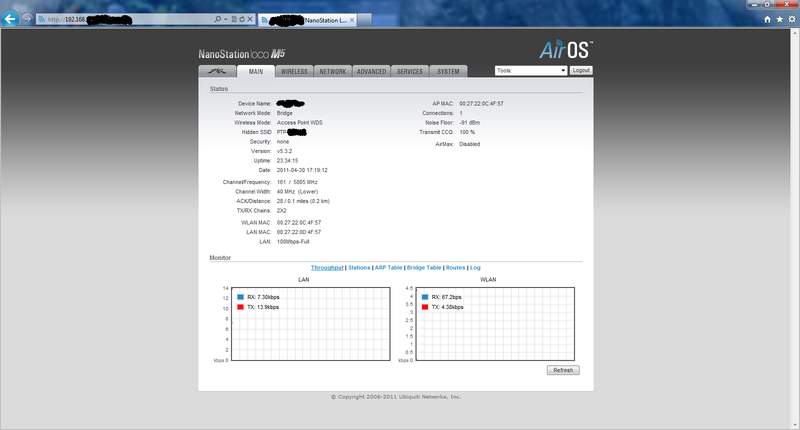The image size is (800, 430).
Task: Open the Stations monitor link
Action: coord(359,268)
